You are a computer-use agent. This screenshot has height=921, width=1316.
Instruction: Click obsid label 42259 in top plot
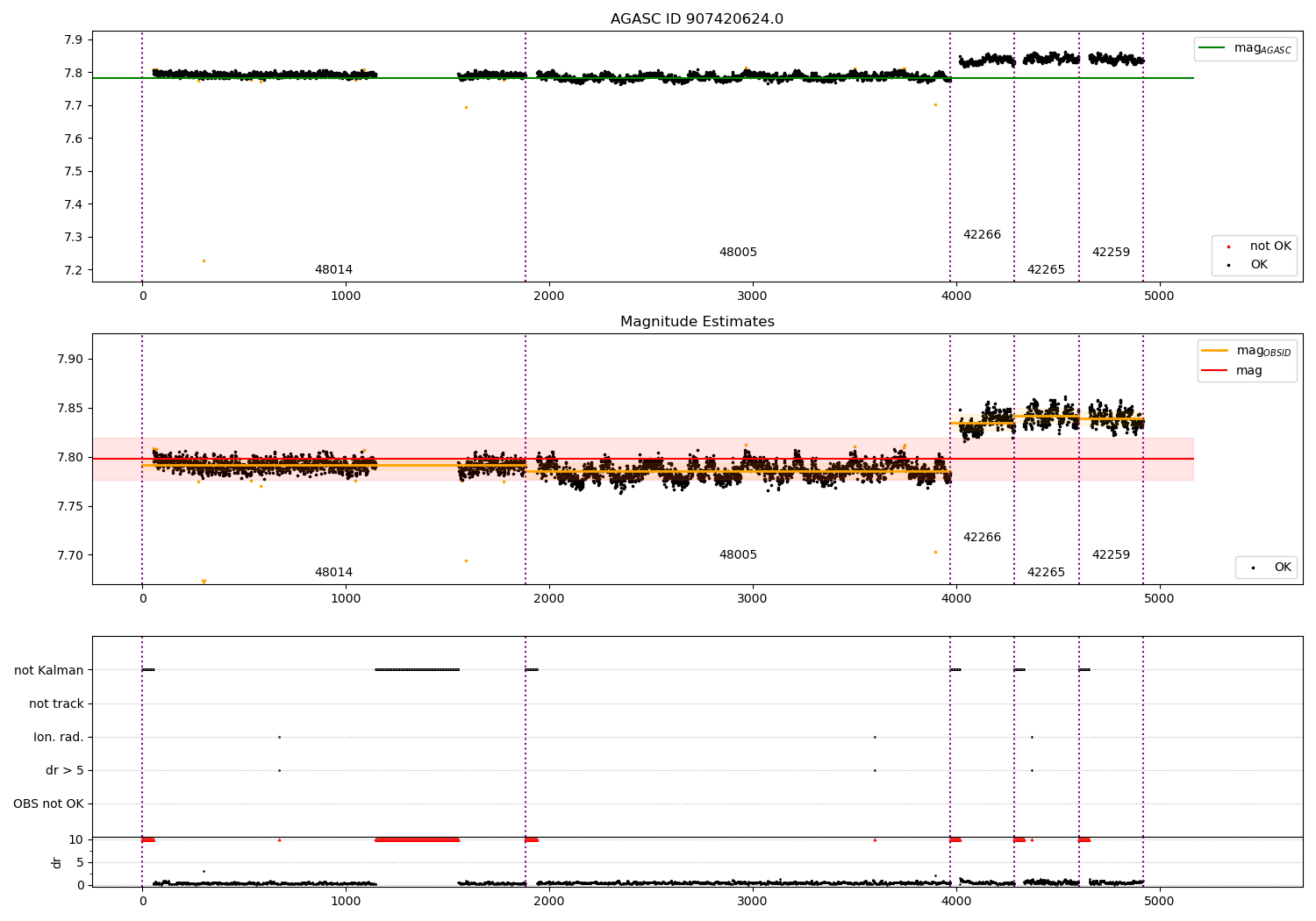coord(1111,253)
